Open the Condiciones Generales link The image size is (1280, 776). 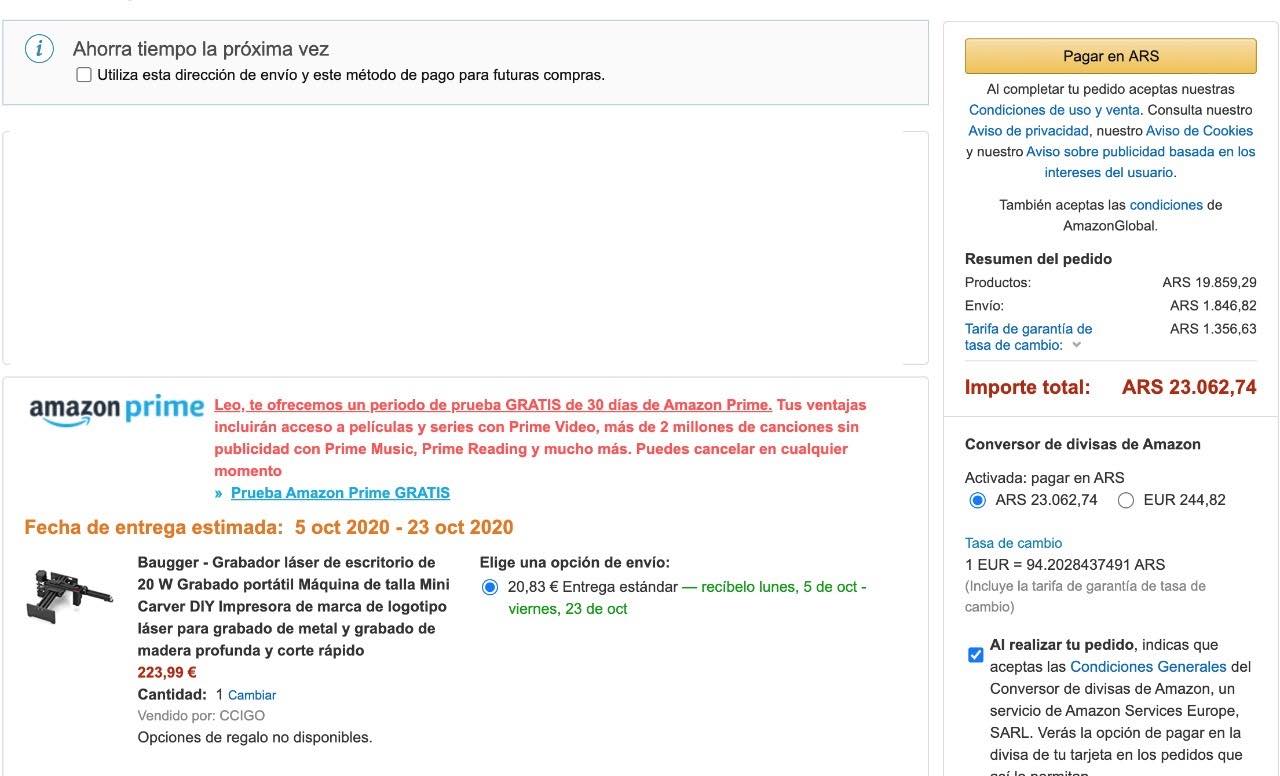pos(1148,667)
